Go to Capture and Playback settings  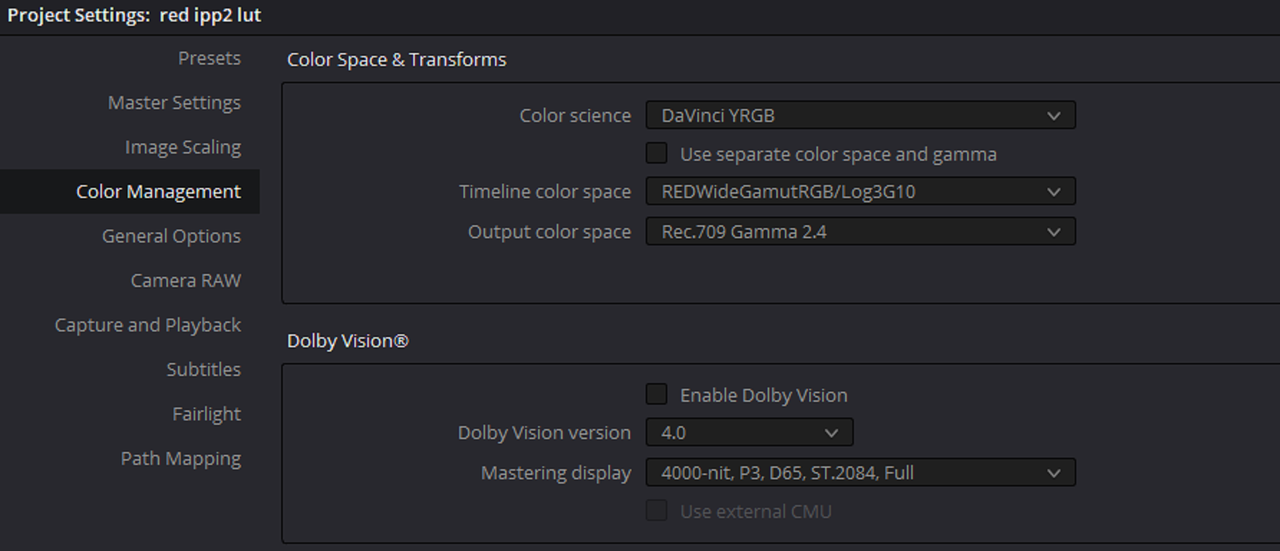pos(148,325)
